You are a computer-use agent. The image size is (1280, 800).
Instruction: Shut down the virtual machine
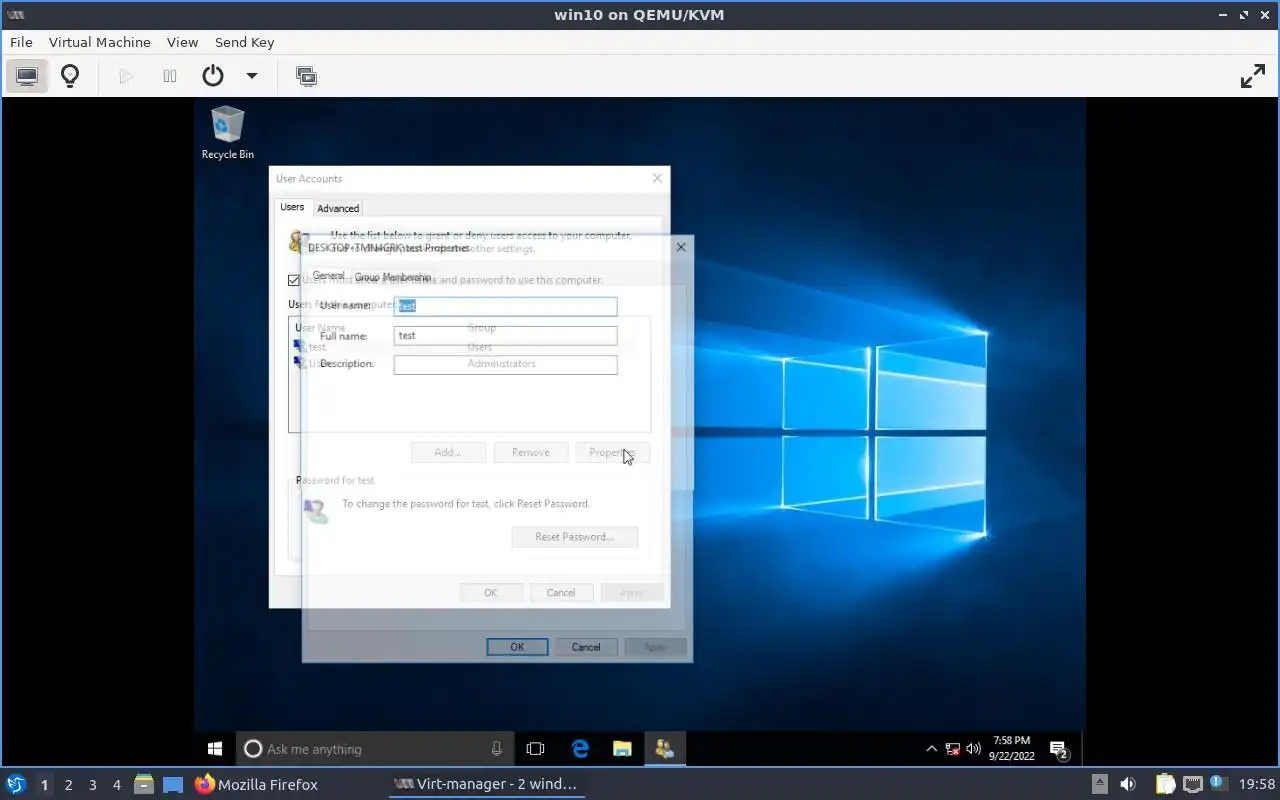(212, 76)
